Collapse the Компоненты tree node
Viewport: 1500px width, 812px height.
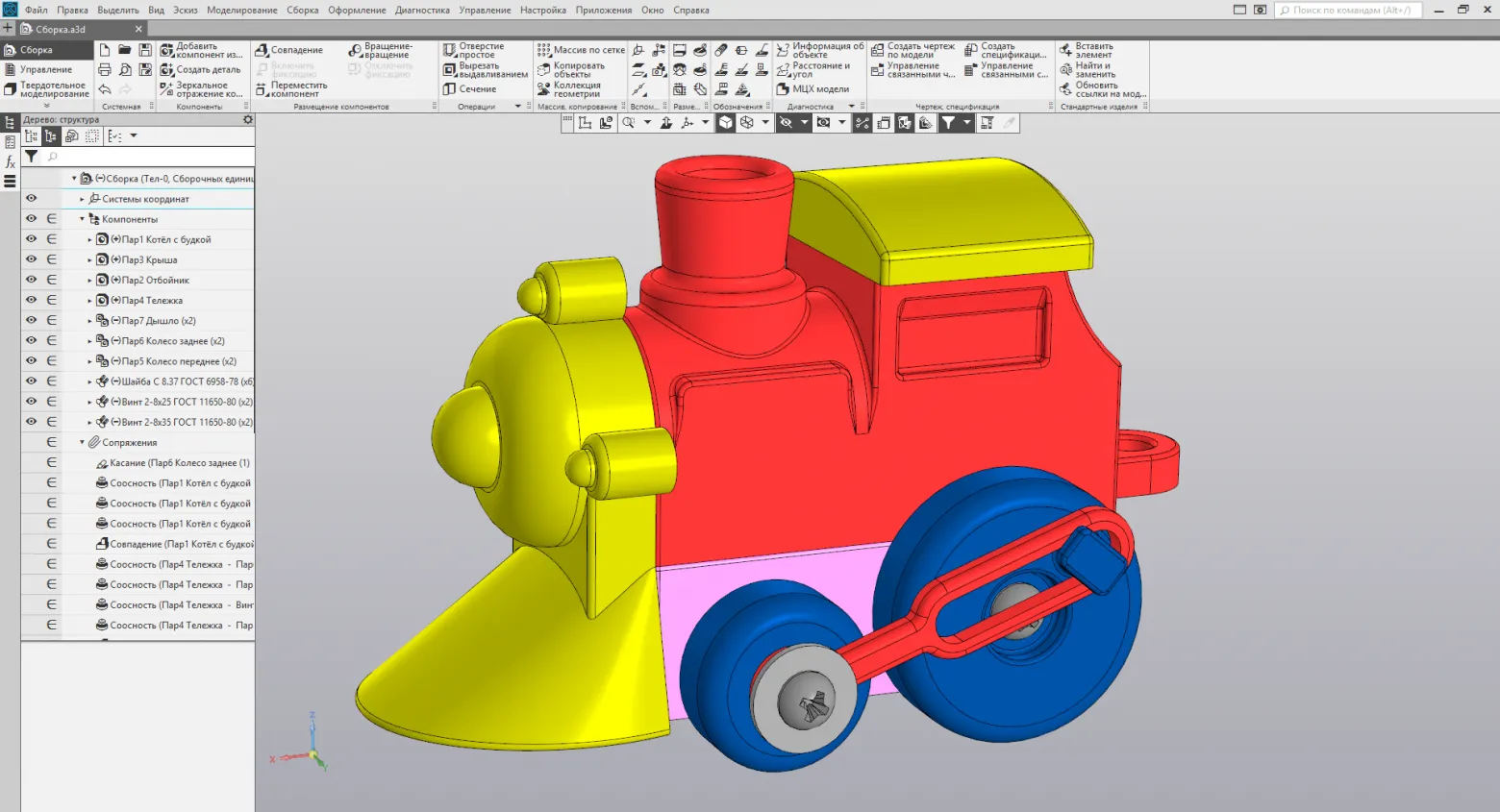coord(82,219)
